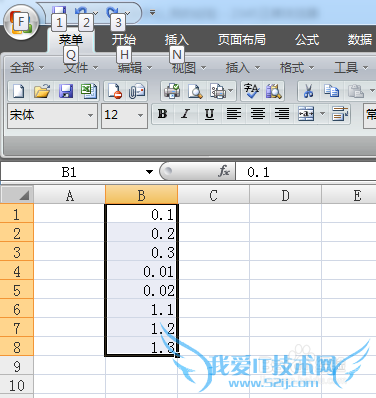Align cell text to the right
This screenshot has height=398, width=376.
coord(282,114)
